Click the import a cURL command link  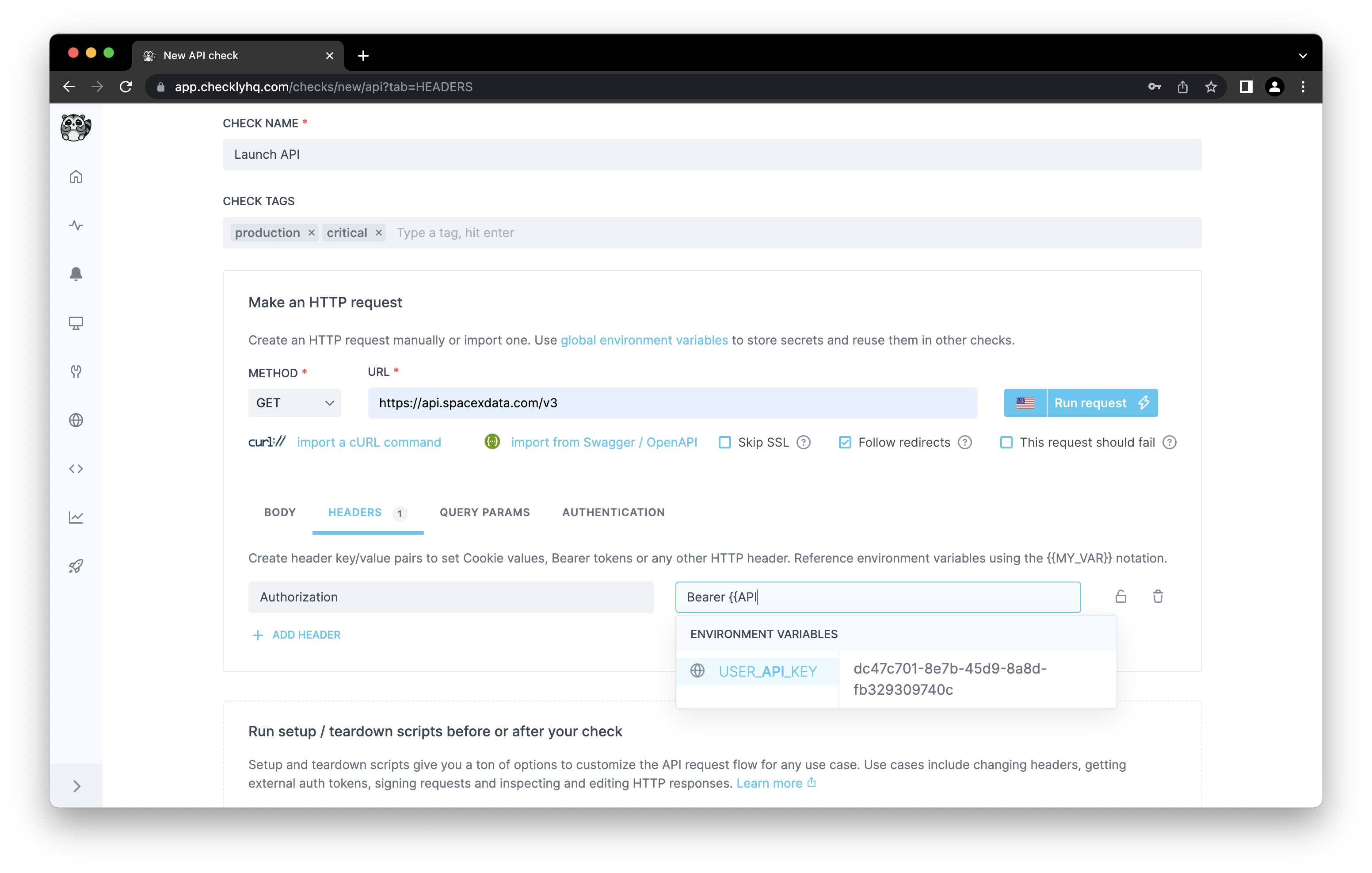(x=370, y=441)
